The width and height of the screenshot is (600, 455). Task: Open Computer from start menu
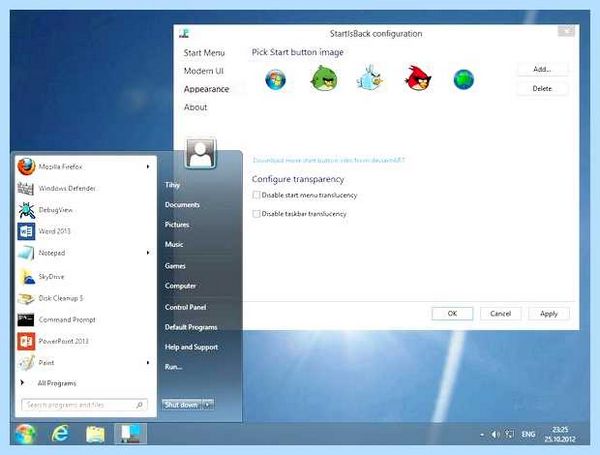180,286
